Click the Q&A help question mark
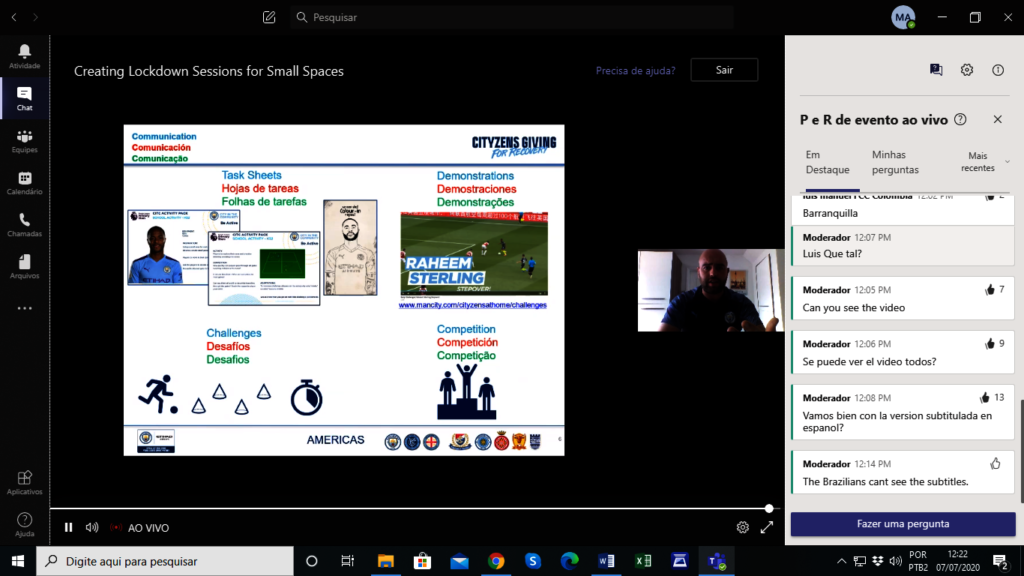The width and height of the screenshot is (1024, 576). tap(960, 120)
